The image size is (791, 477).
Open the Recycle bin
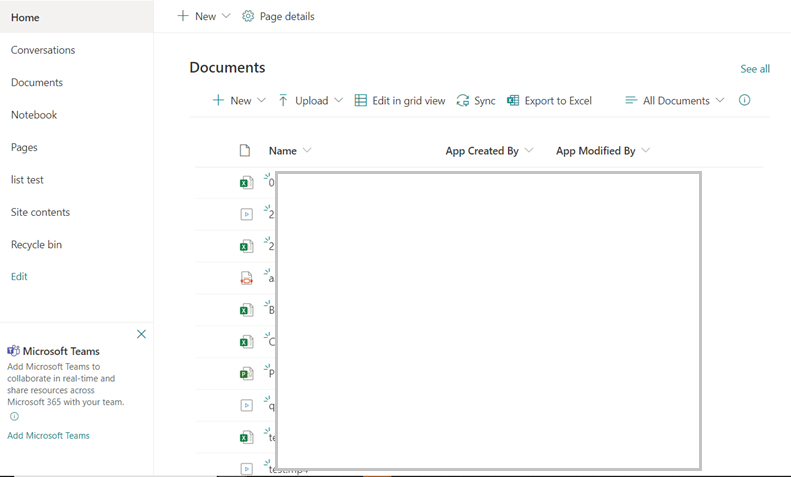36,245
